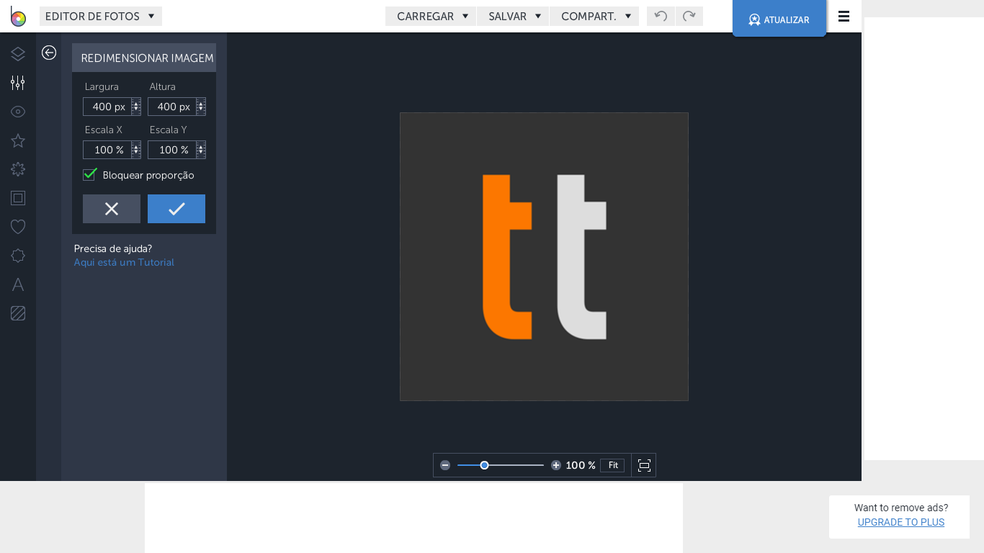Image resolution: width=984 pixels, height=553 pixels.
Task: Click the 100 % zoom value
Action: click(580, 465)
